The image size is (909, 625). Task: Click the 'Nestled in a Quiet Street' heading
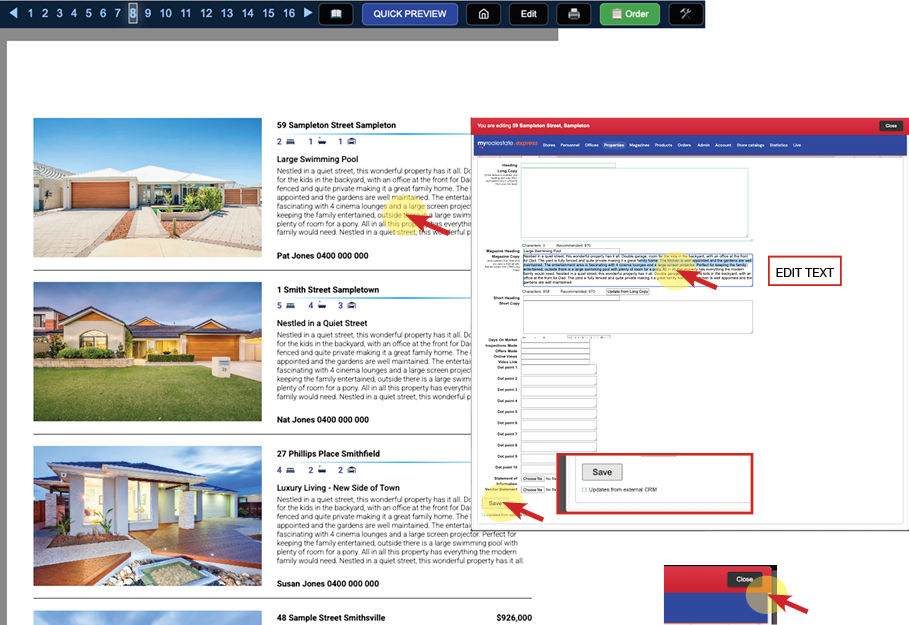click(322, 323)
